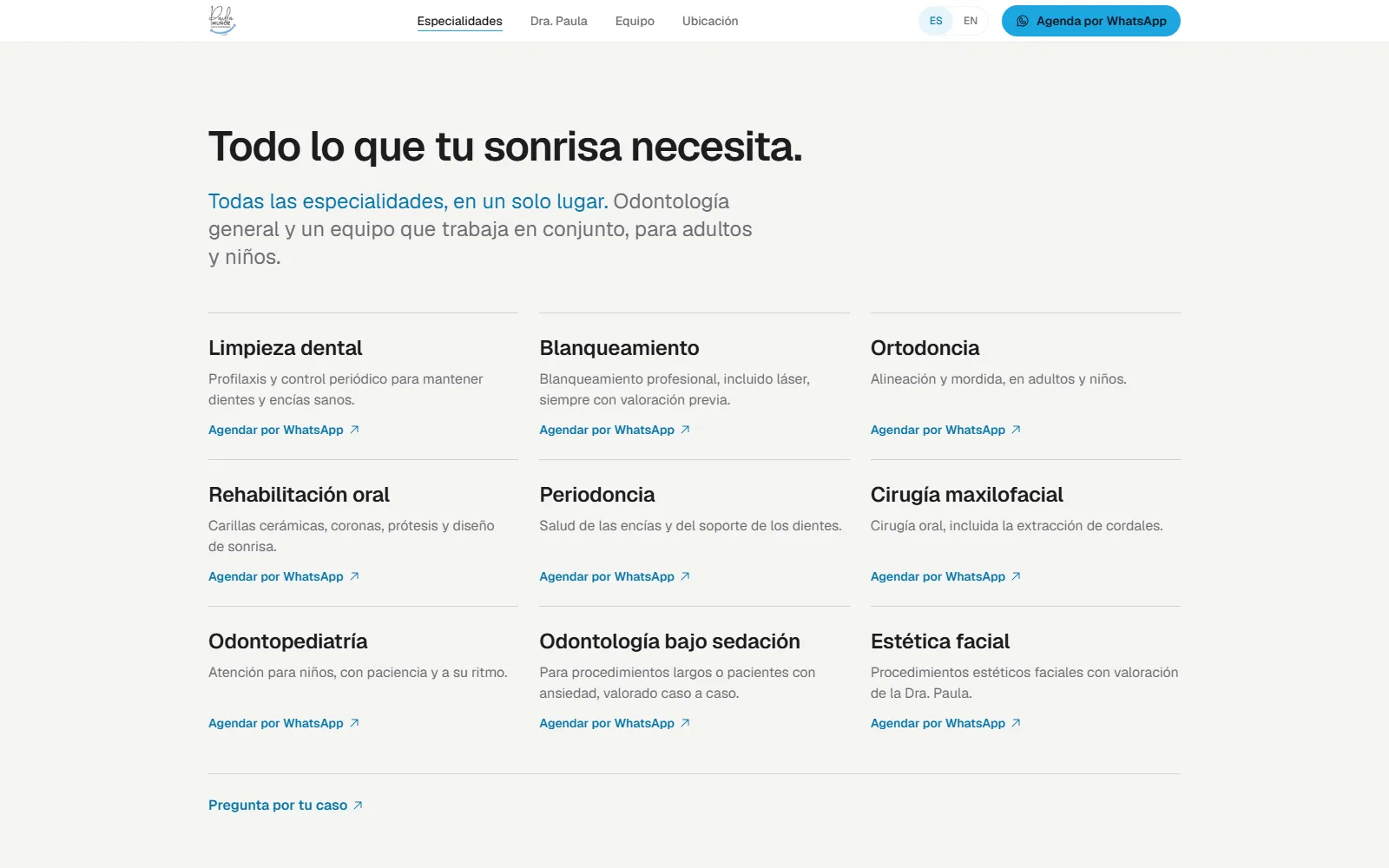Image resolution: width=1389 pixels, height=868 pixels.
Task: Open the Especialidades nav tab
Action: click(x=459, y=21)
